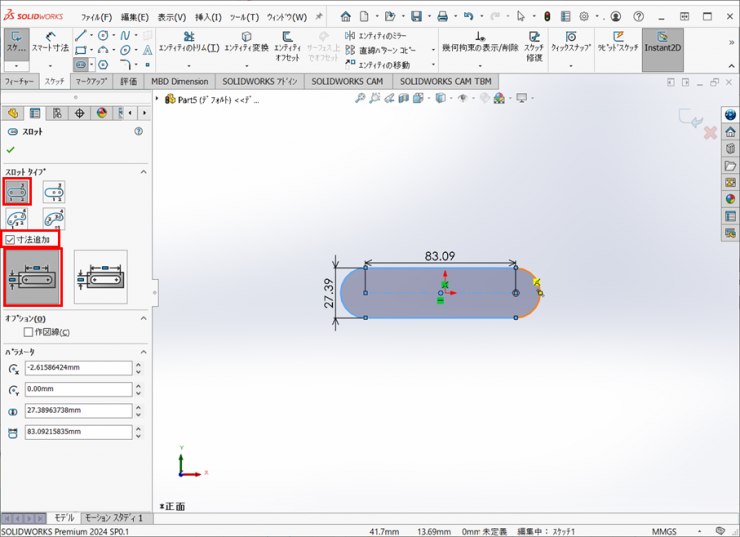Screen dimensions: 740x537
Task: Open the Rapid Sketch (ラピッドスケッチ) tool
Action: (x=617, y=42)
